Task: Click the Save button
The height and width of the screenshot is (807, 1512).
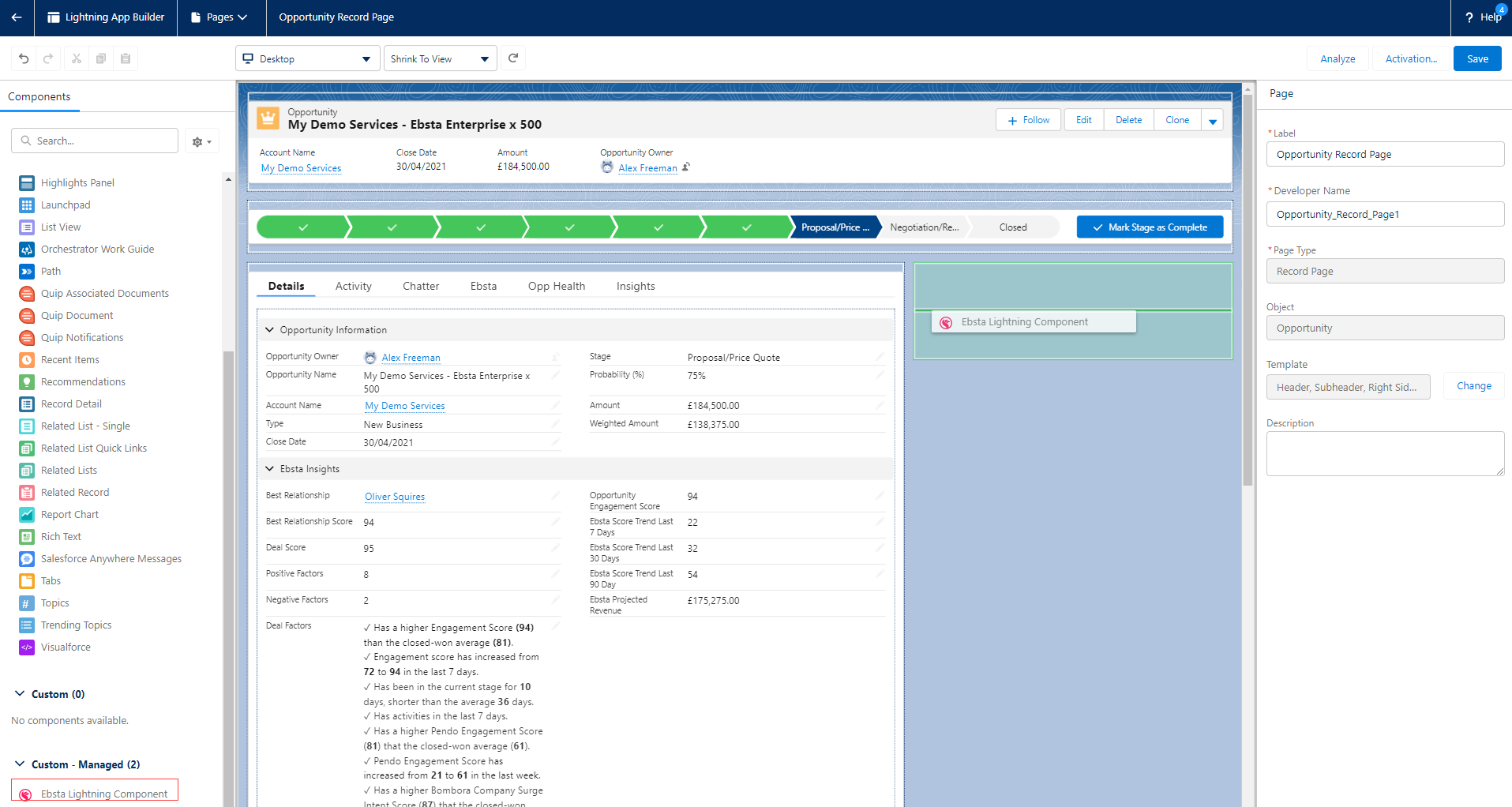Action: coord(1477,59)
